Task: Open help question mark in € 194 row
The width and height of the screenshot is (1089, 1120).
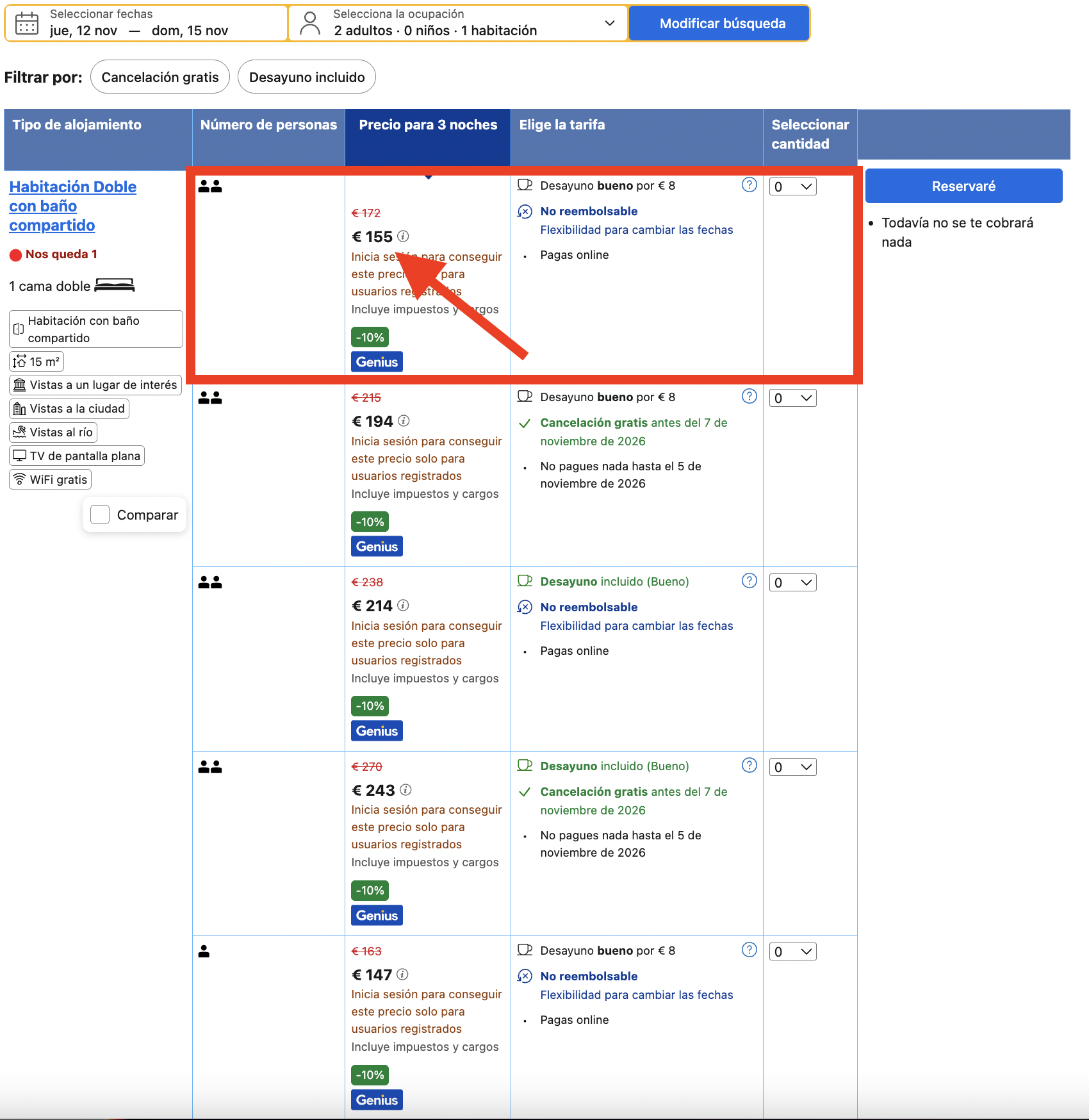Action: click(x=749, y=397)
